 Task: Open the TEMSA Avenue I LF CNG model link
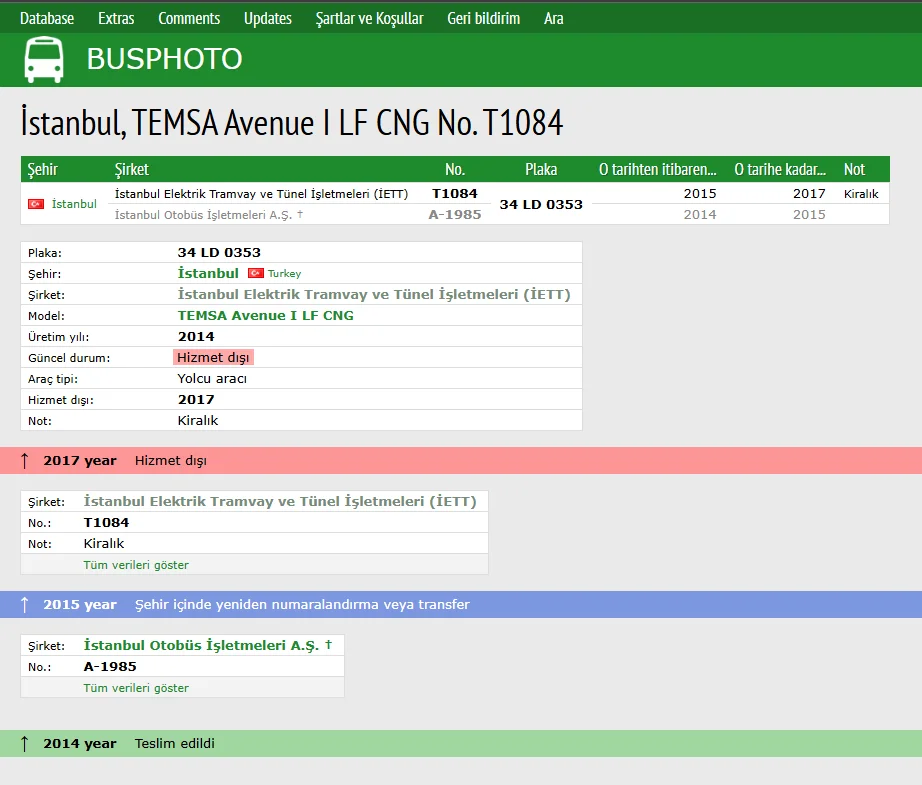tap(265, 315)
